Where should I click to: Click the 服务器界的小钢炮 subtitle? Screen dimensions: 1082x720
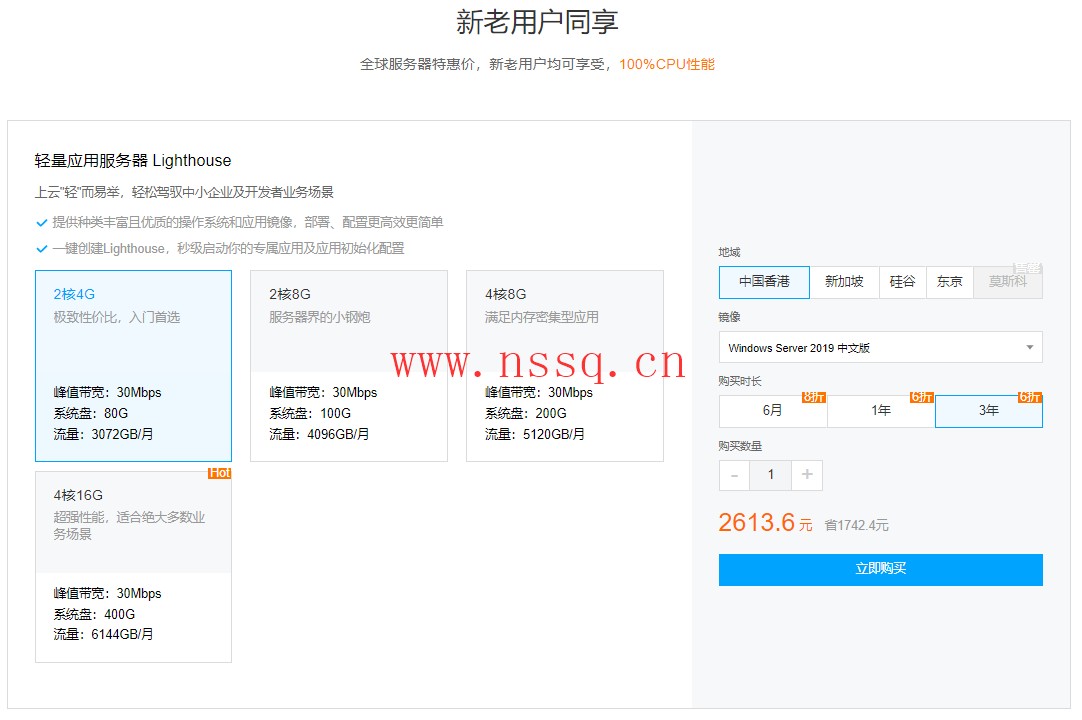[319, 317]
